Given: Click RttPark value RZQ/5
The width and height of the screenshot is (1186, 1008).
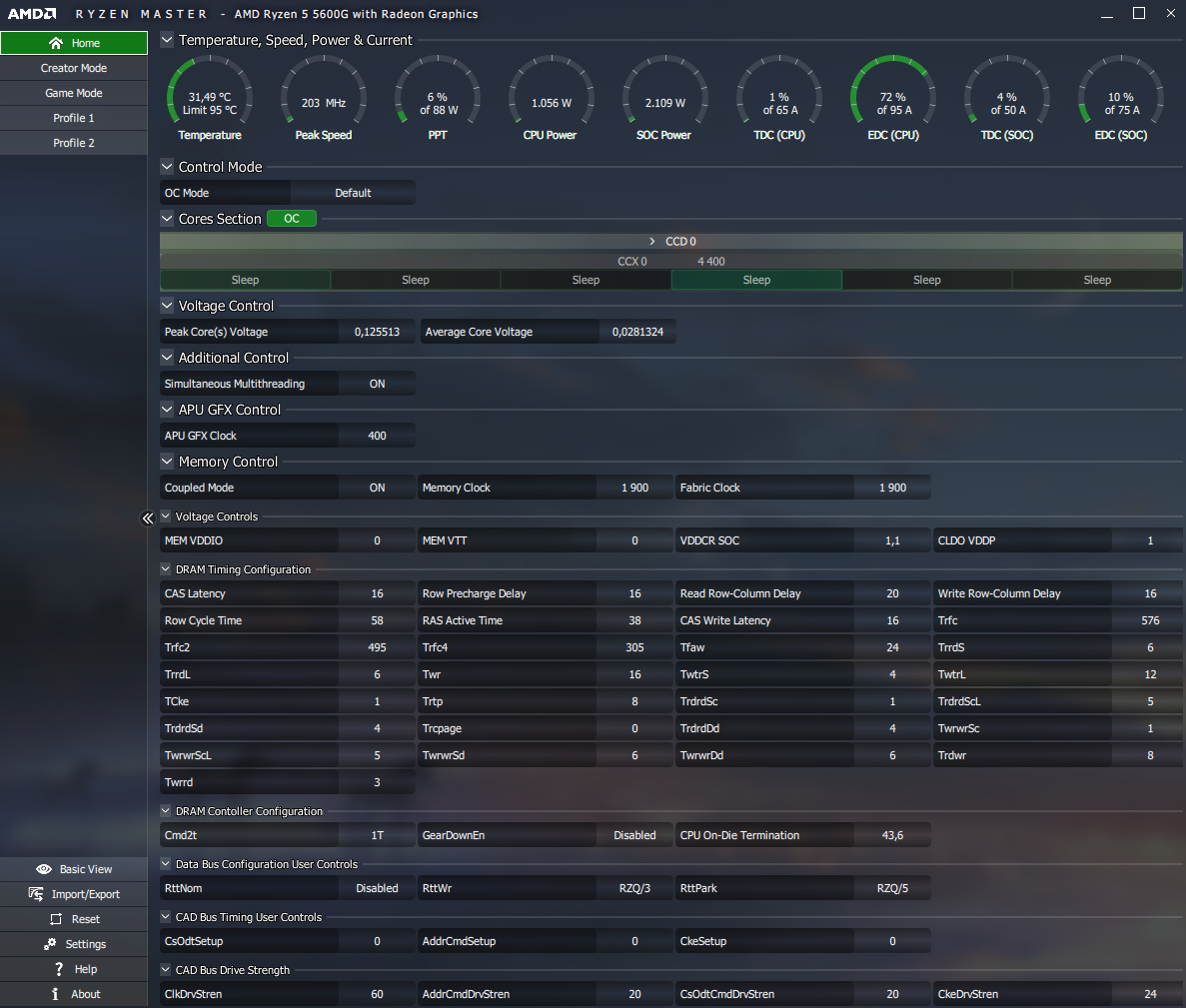Looking at the screenshot, I should 892,888.
